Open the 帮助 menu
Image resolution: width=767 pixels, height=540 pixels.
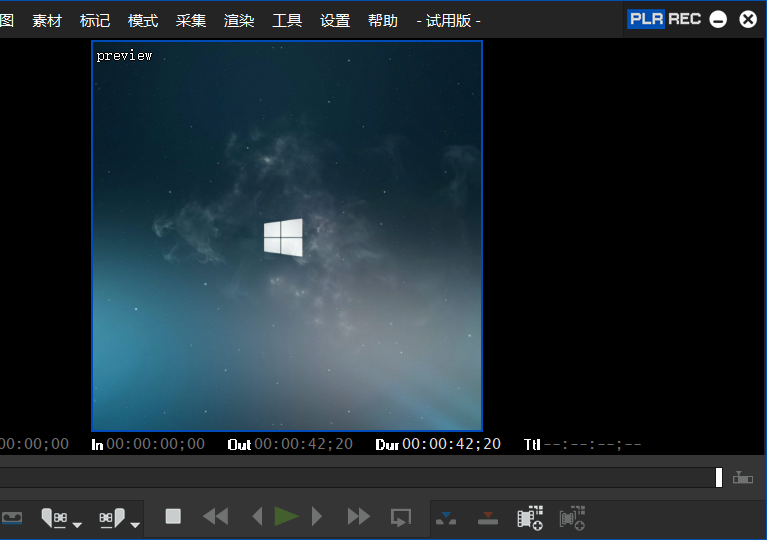pyautogui.click(x=383, y=21)
